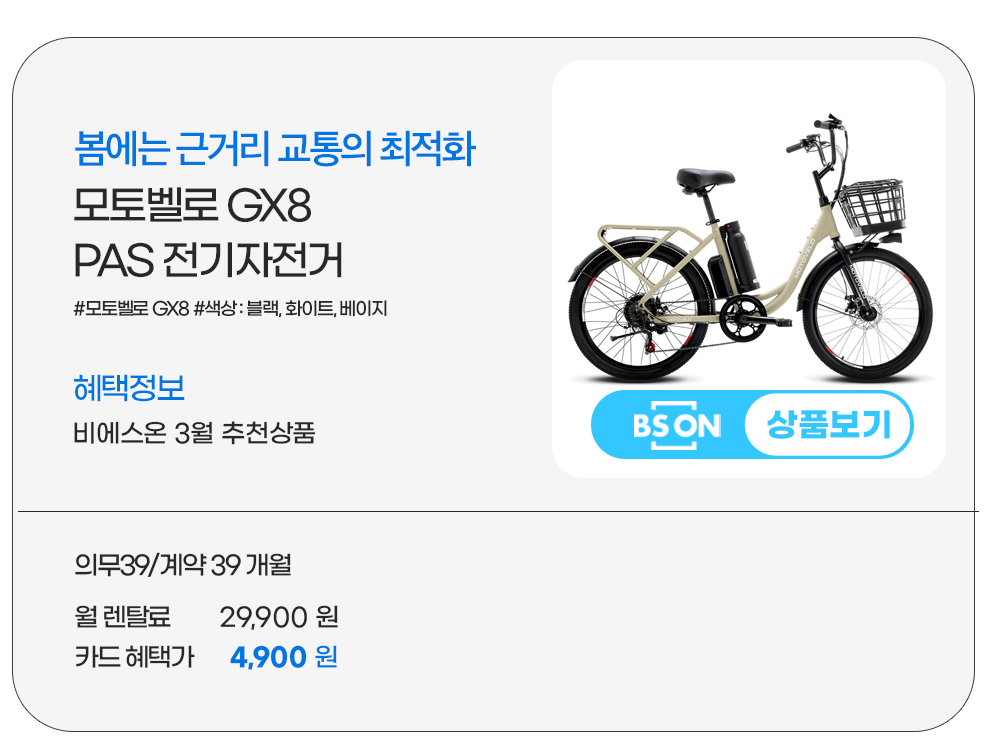Click the 비에스온 3월 추천상품 text
Screen dimensions: 1000x754
pyautogui.click(x=194, y=434)
